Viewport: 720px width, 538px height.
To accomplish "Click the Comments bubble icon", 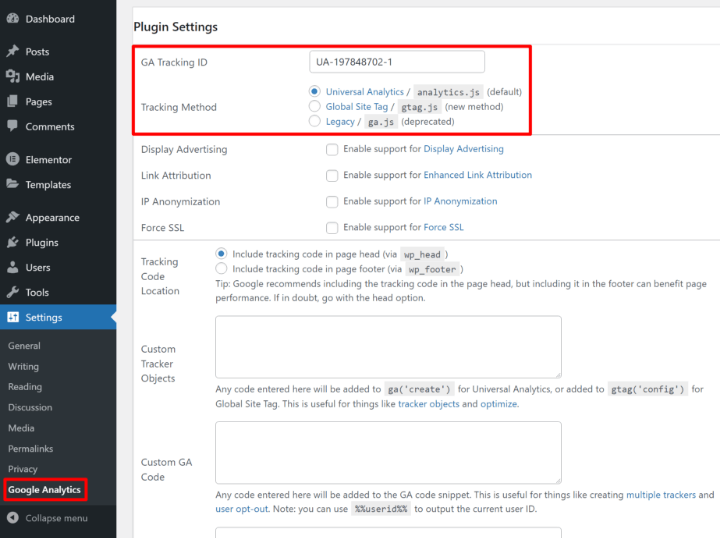I will tap(12, 127).
